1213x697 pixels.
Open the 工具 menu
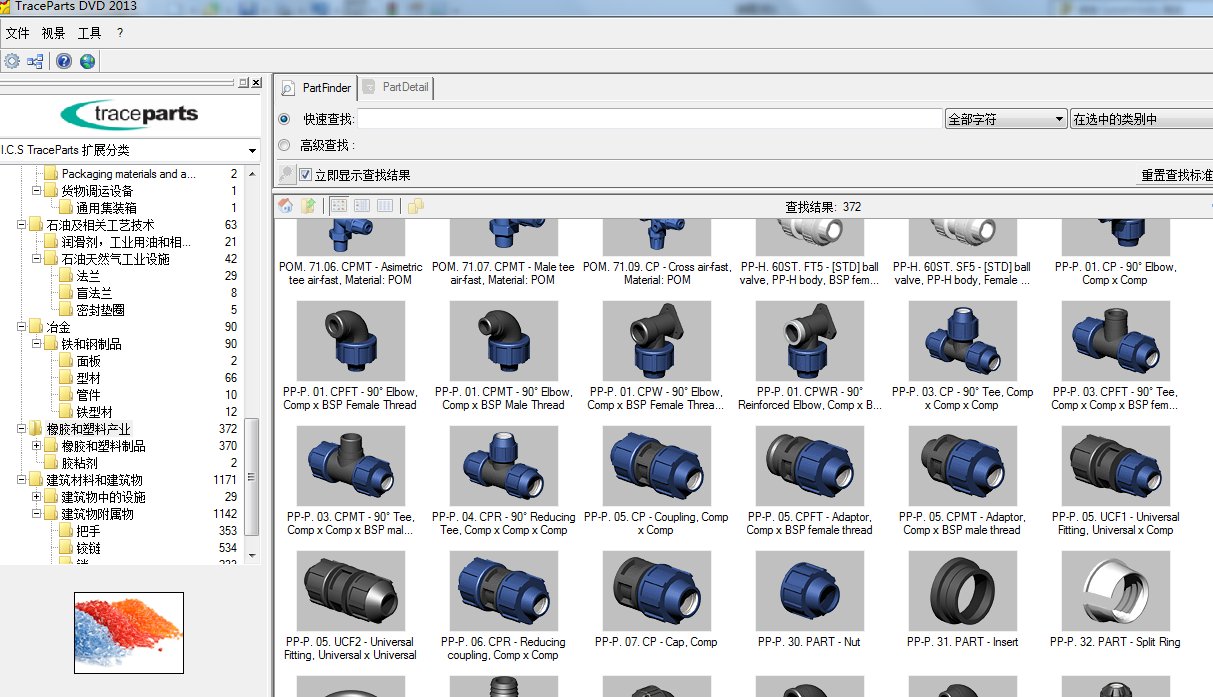point(89,32)
